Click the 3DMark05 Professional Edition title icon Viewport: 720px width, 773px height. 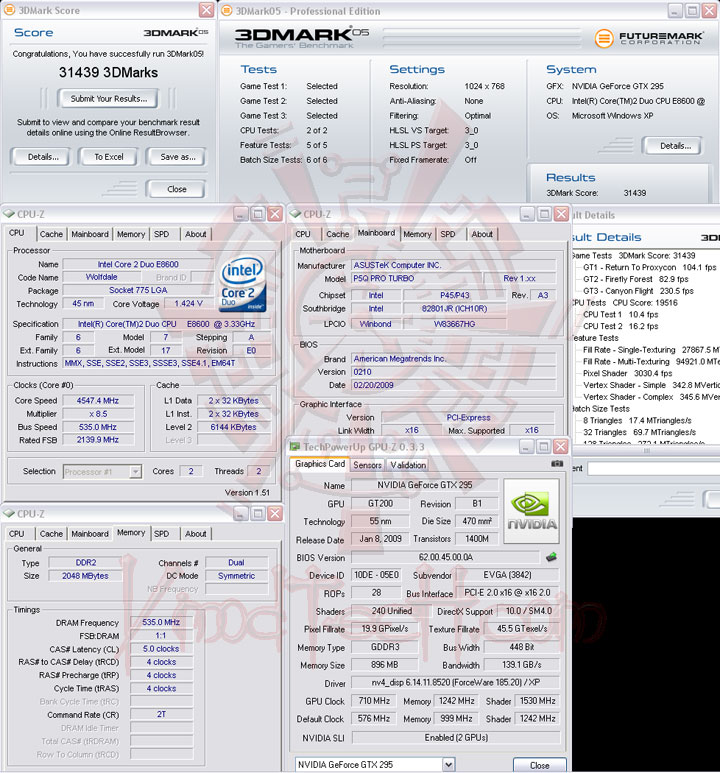click(x=226, y=10)
